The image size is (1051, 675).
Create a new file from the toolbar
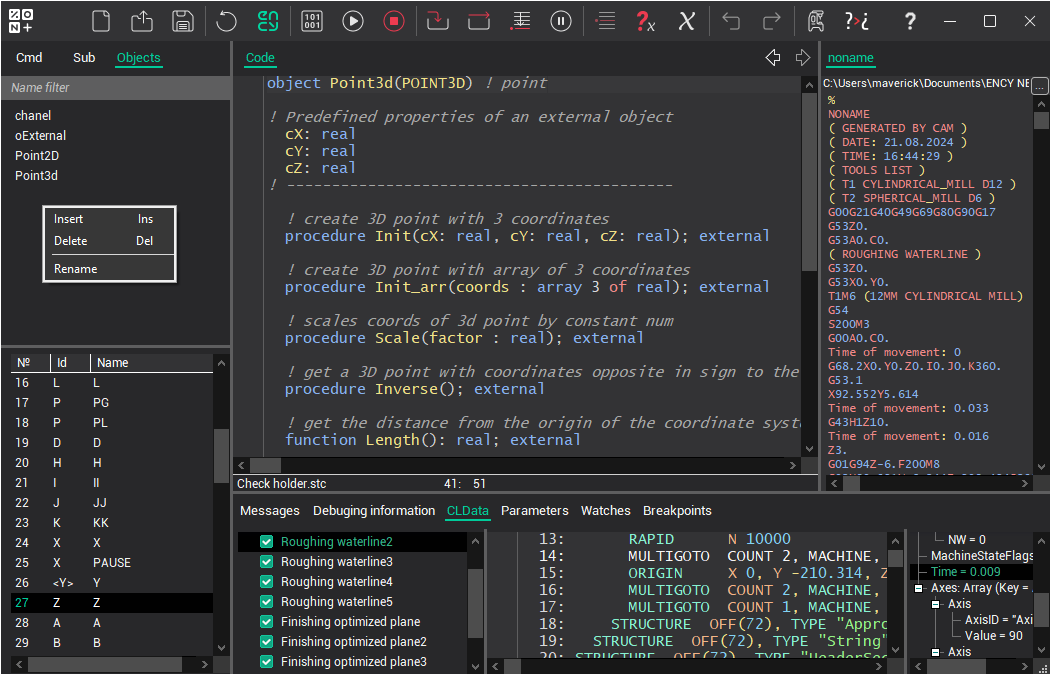pyautogui.click(x=100, y=21)
